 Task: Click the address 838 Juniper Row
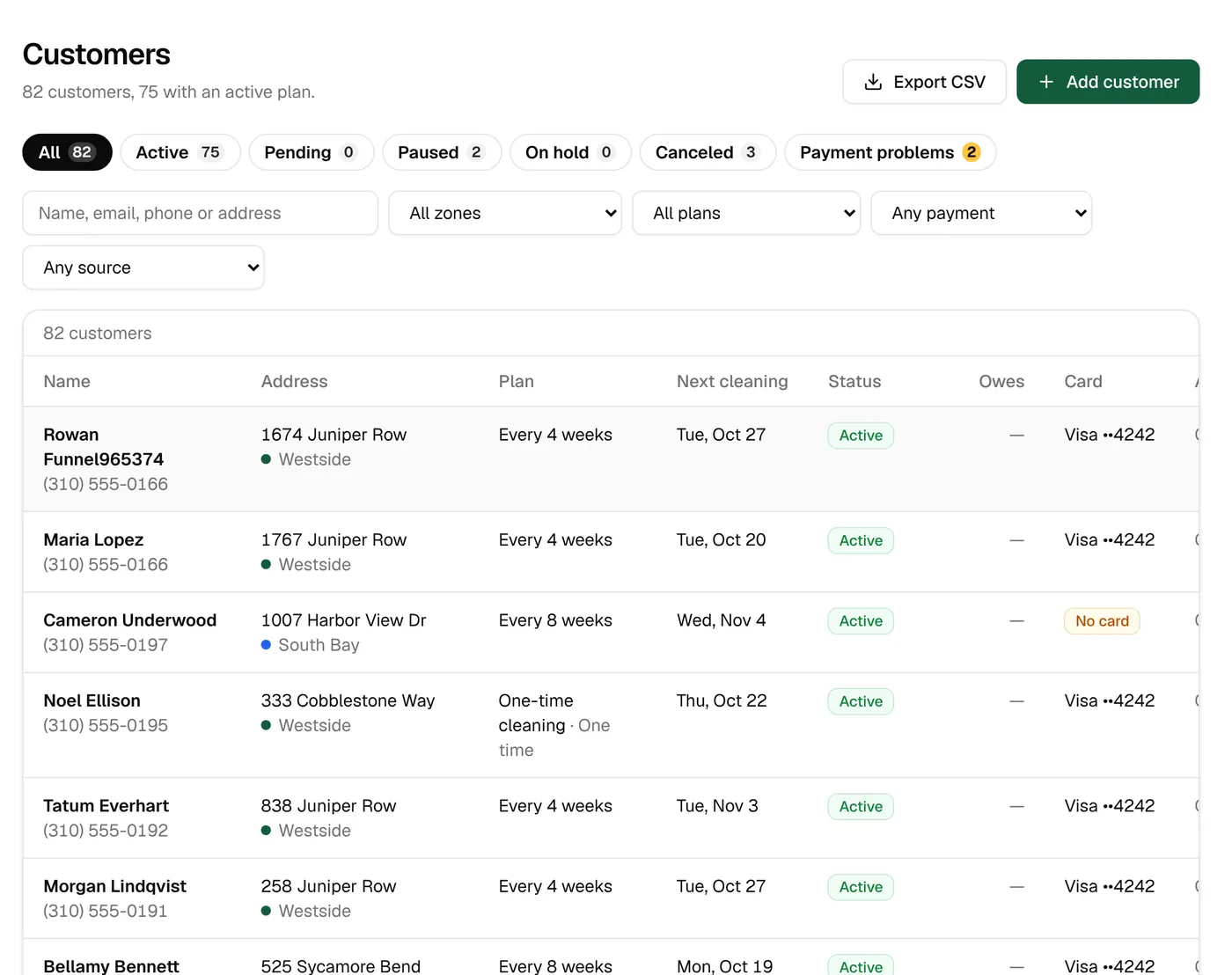[x=328, y=806]
